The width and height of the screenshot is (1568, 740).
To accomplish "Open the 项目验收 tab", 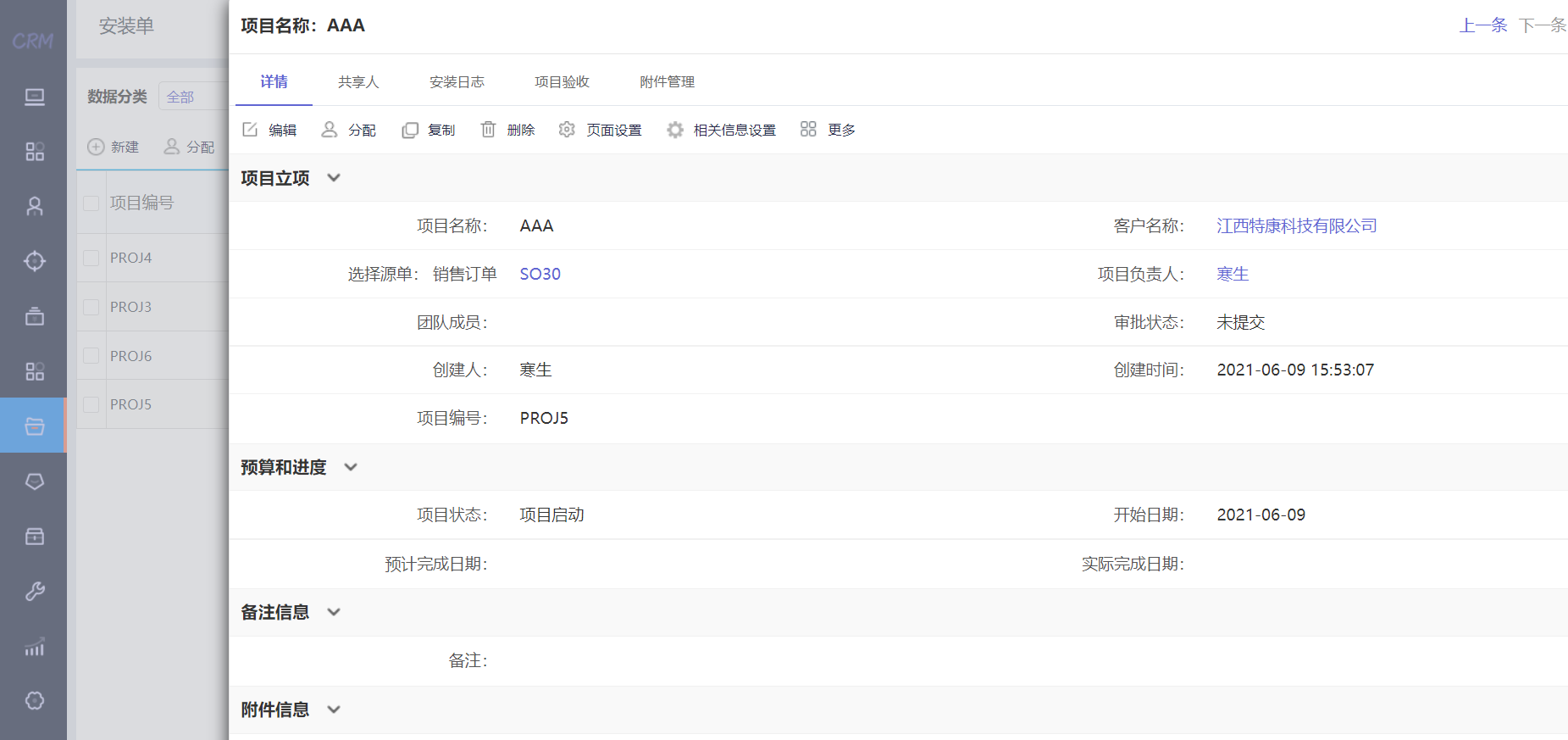I will [x=562, y=82].
